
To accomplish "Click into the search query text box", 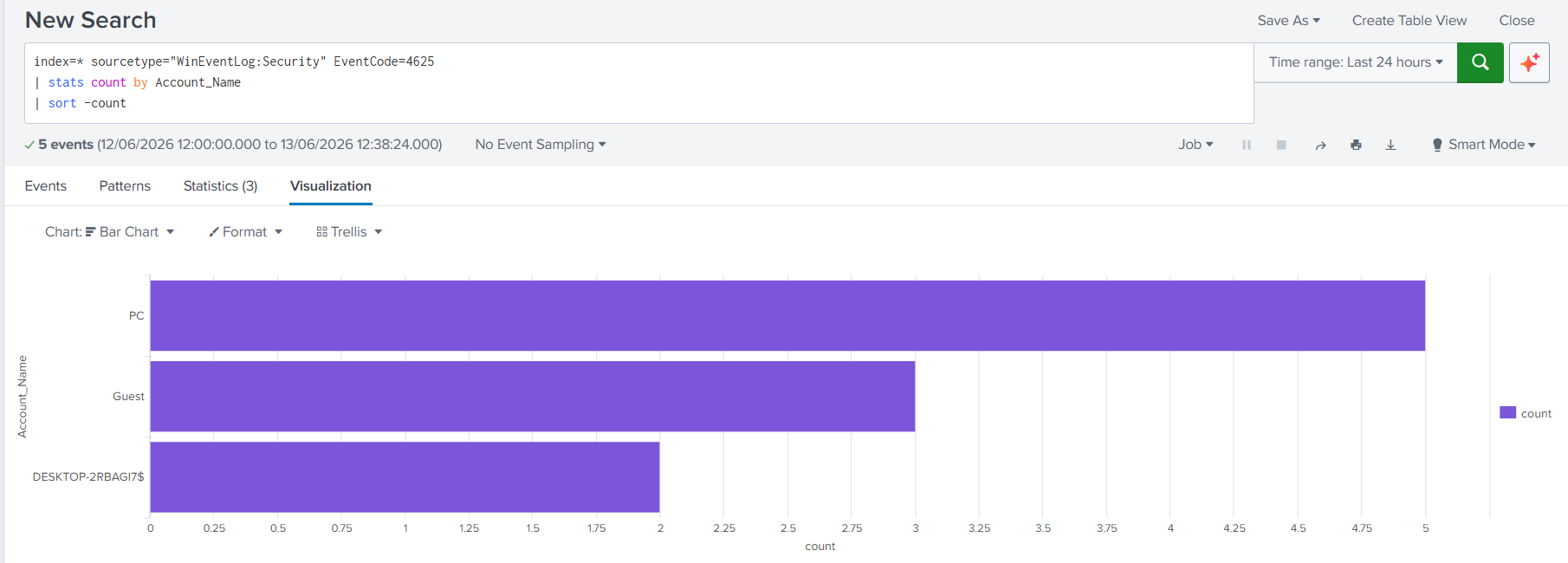I will click(639, 83).
